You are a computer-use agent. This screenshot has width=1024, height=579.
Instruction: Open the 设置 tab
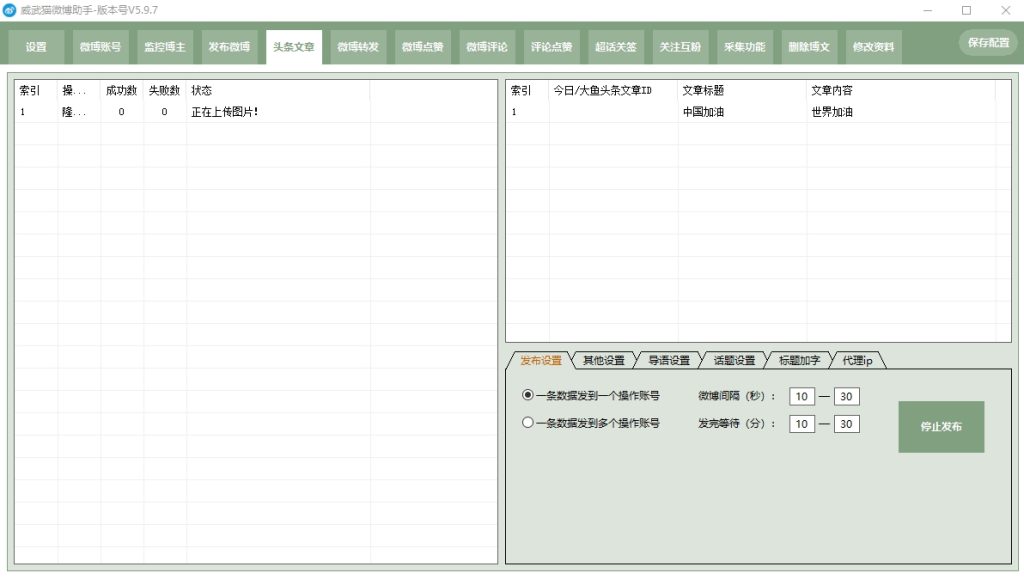click(x=36, y=47)
